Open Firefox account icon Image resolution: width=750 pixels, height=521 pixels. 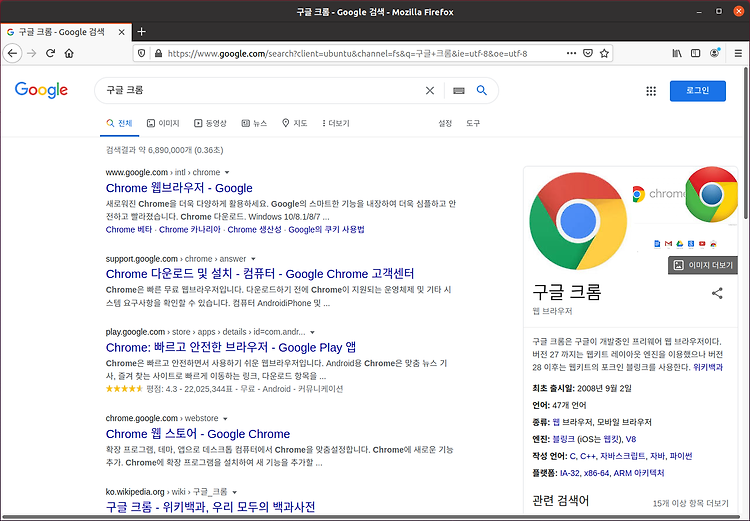715,53
